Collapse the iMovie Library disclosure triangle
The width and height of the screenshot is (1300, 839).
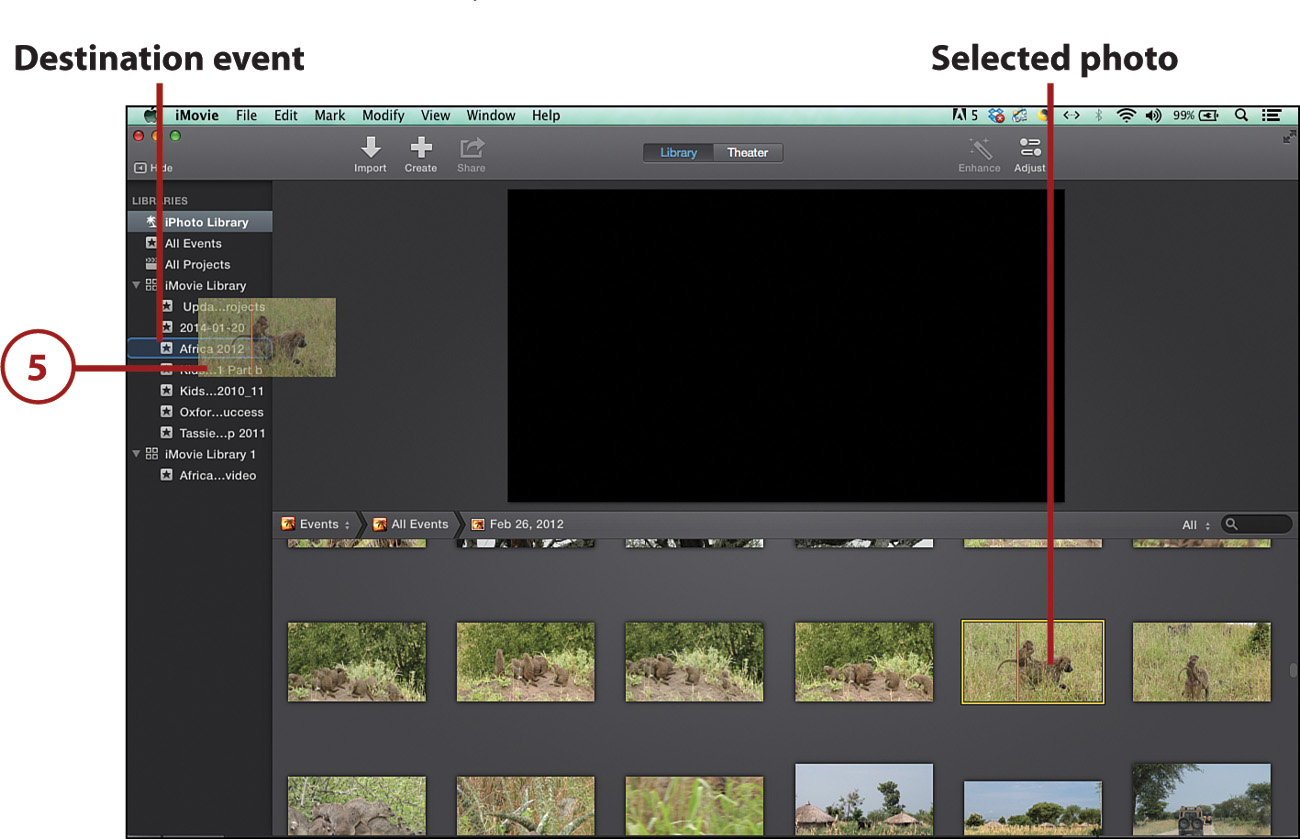[x=137, y=285]
